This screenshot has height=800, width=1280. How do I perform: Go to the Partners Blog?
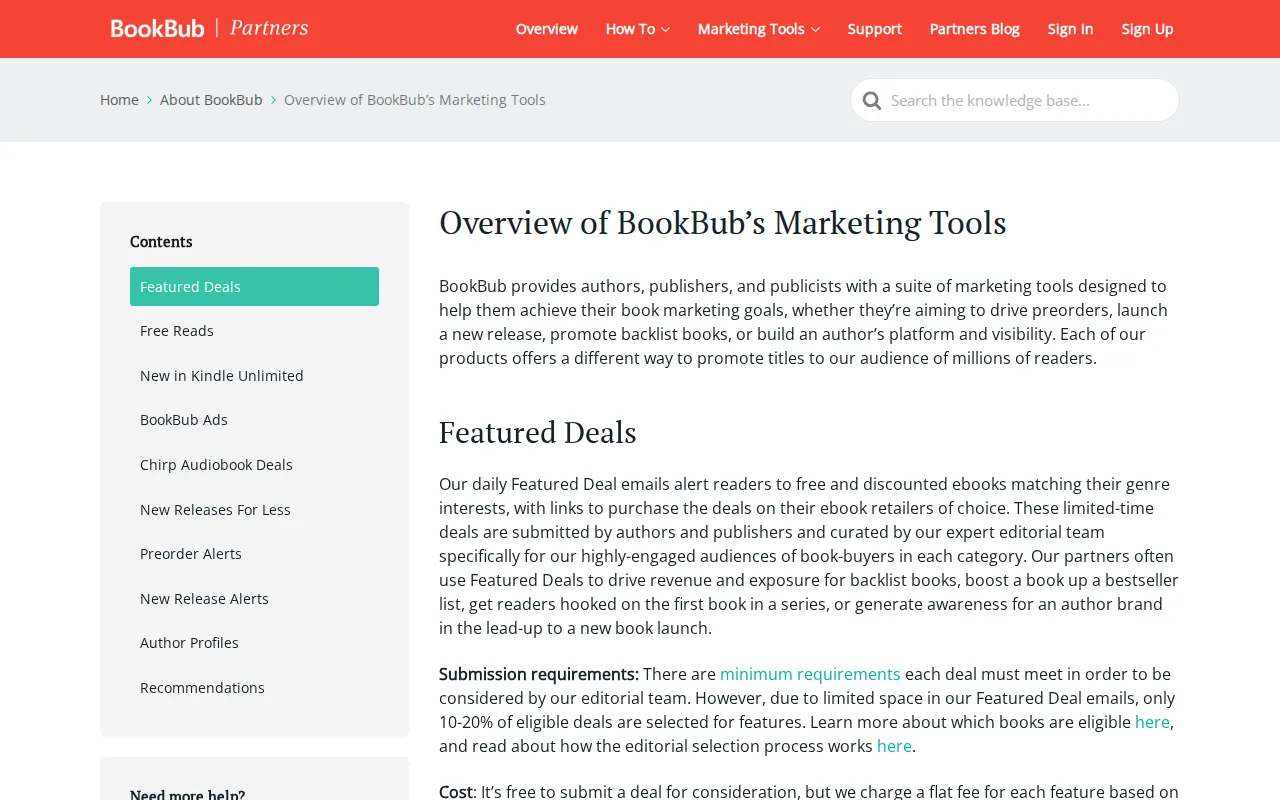click(975, 29)
